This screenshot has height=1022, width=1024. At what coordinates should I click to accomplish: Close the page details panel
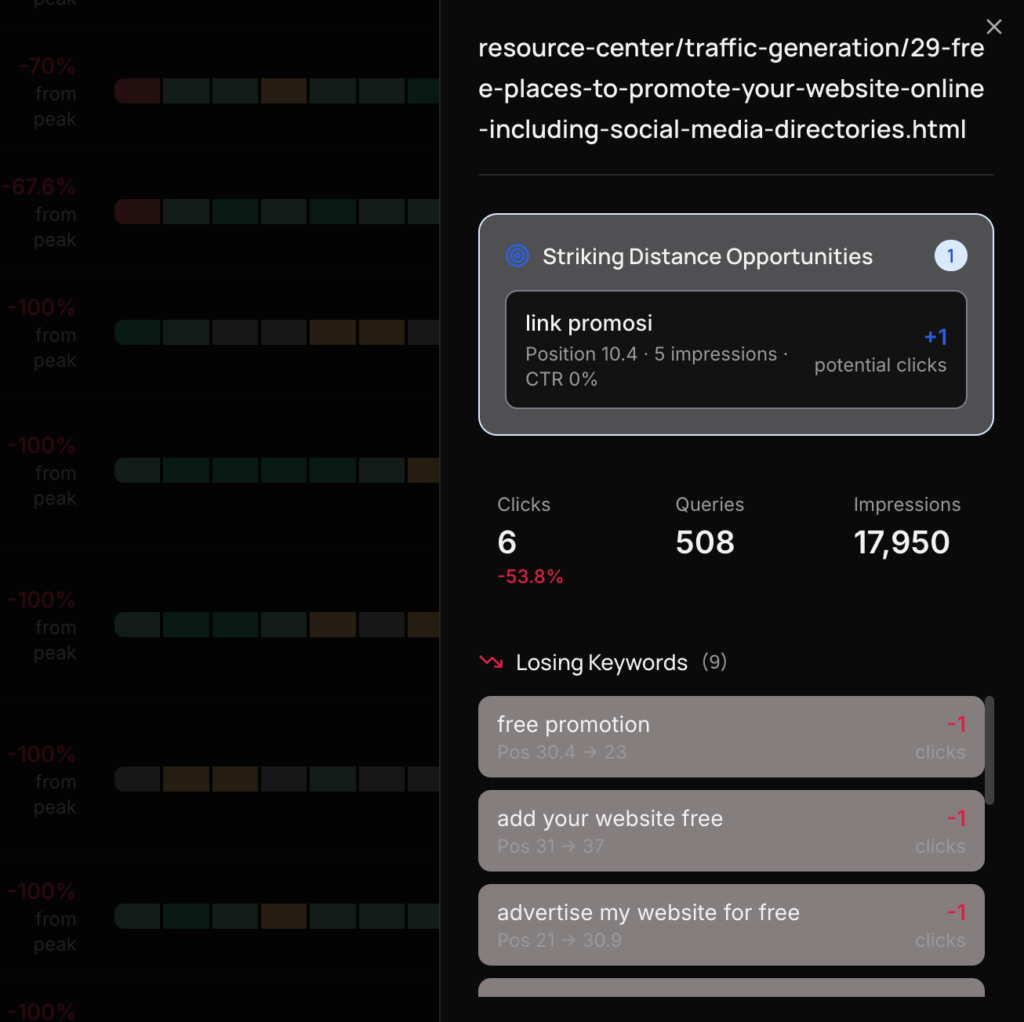coord(993,27)
